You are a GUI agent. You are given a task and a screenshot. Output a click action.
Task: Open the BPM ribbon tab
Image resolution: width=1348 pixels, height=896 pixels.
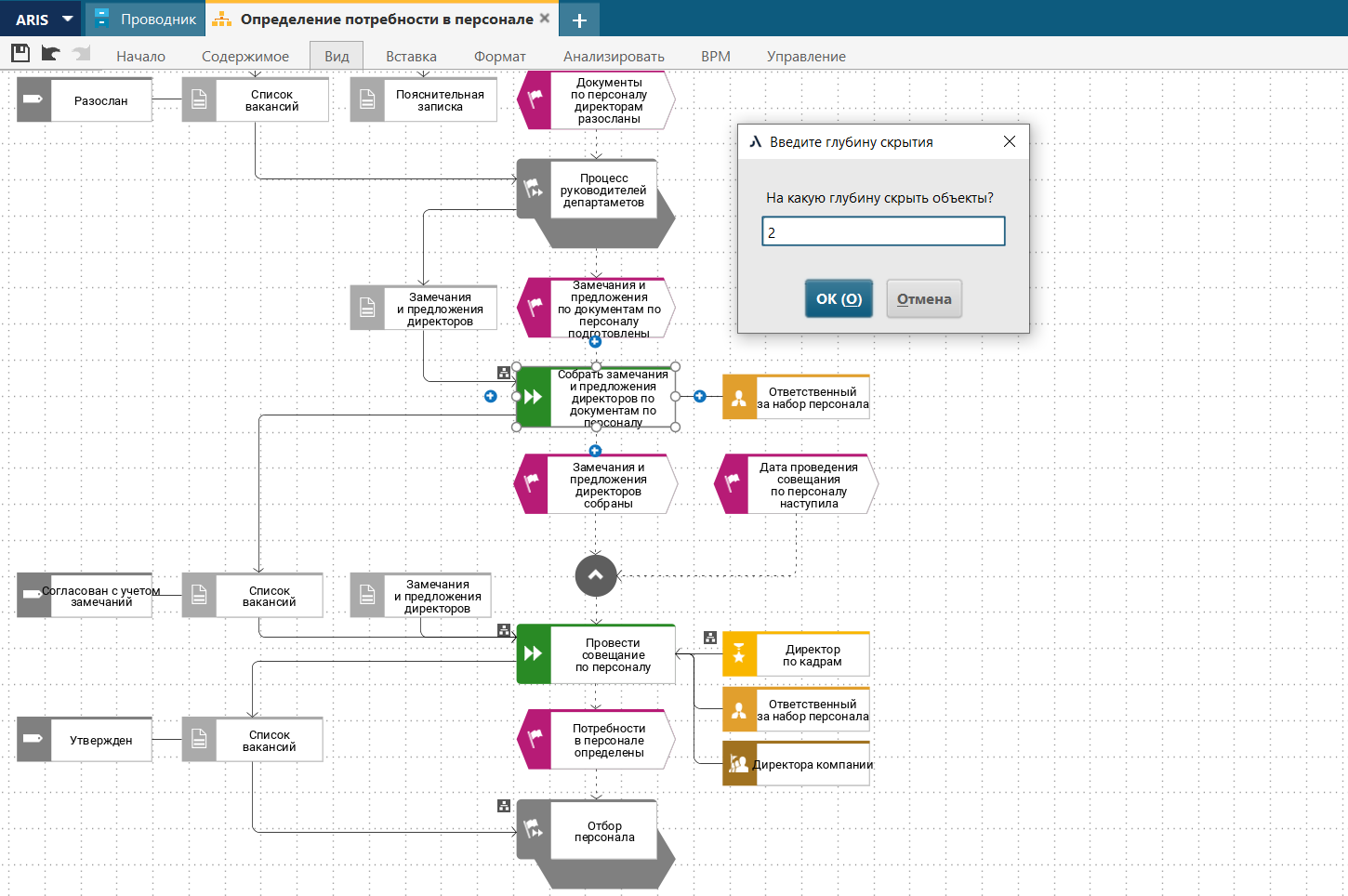[716, 56]
